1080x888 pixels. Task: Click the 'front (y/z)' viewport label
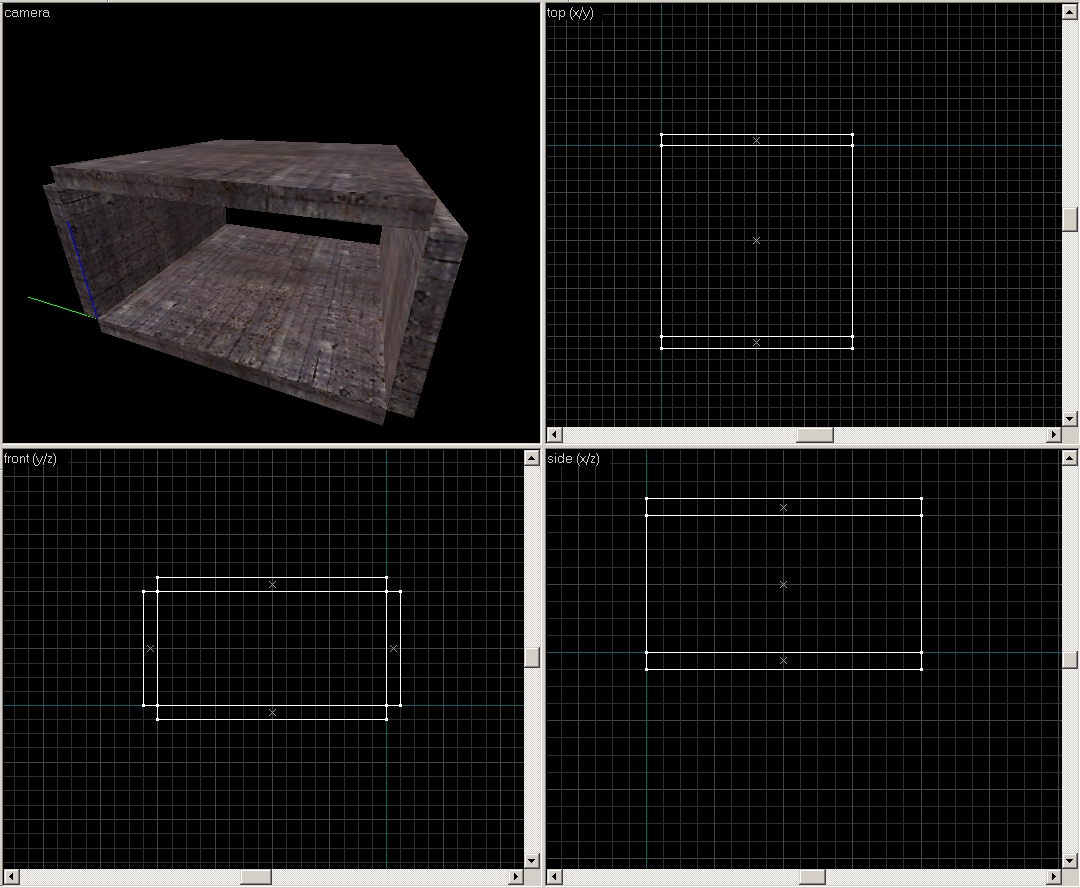(30, 458)
